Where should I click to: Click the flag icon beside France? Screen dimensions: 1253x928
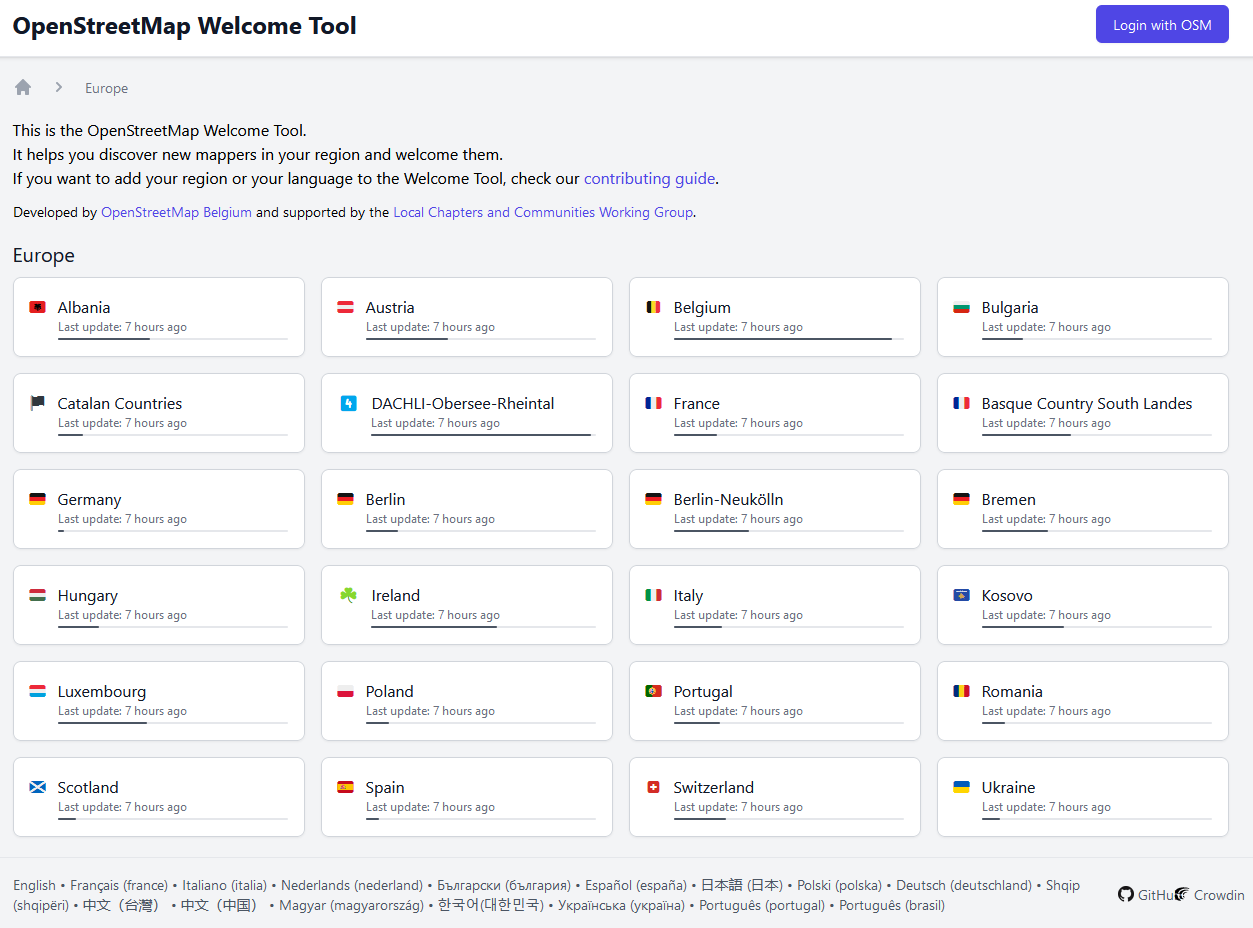654,403
